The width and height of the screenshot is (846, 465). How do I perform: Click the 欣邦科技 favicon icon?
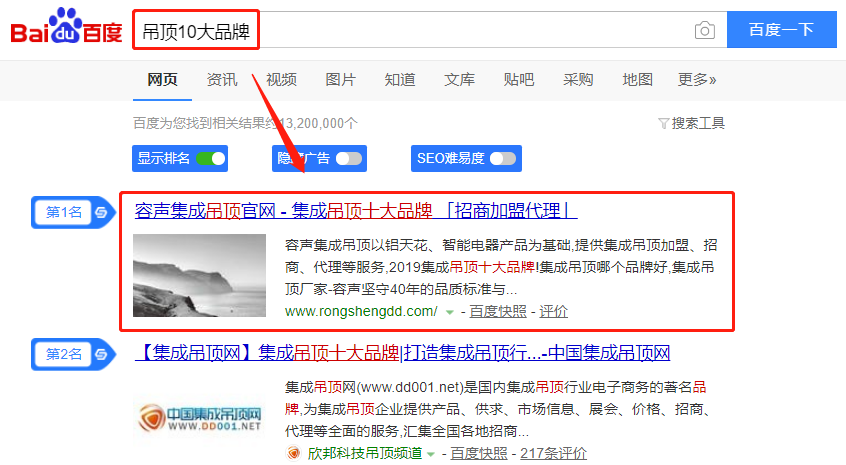[293, 453]
